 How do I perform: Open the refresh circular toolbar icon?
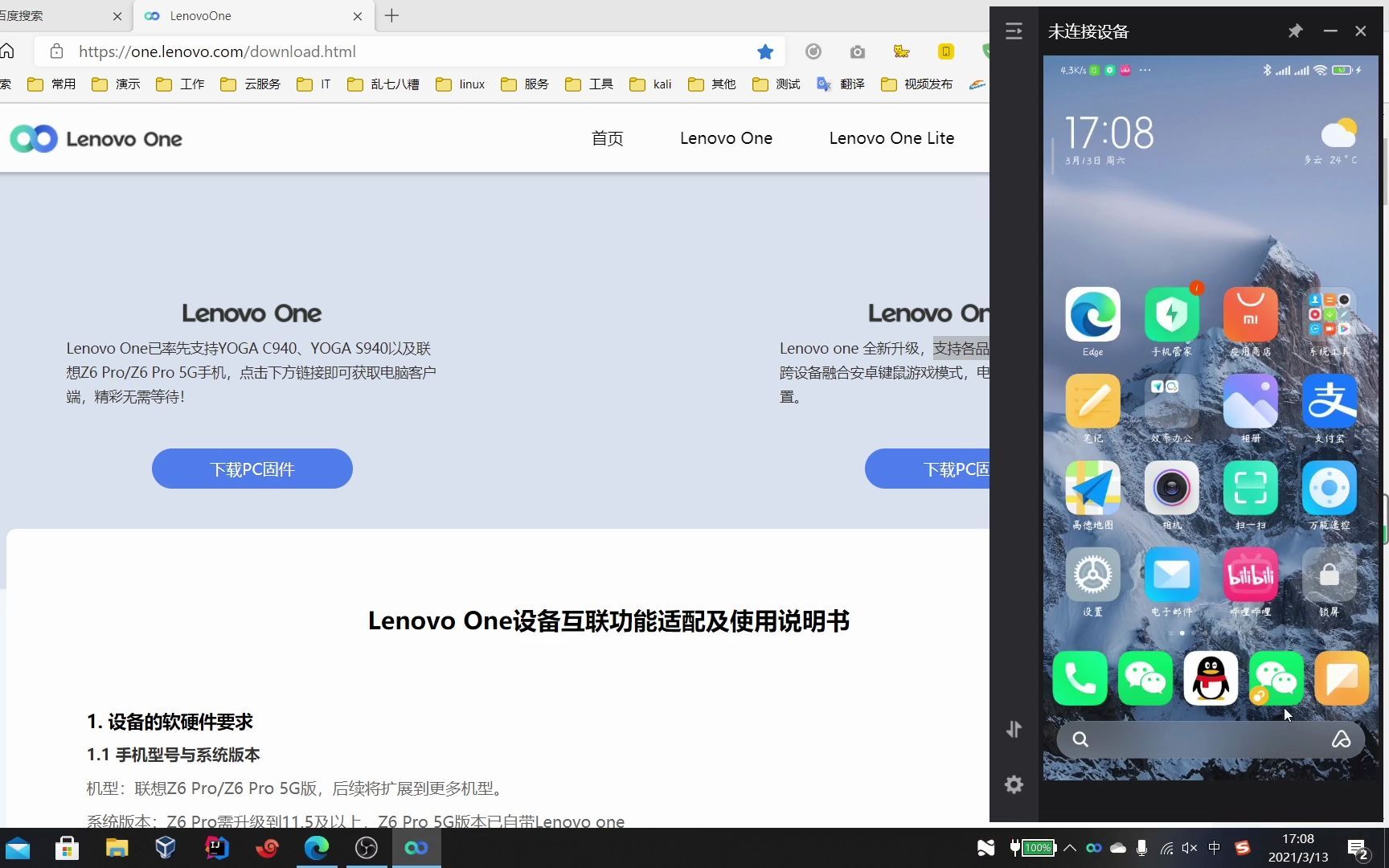(813, 51)
